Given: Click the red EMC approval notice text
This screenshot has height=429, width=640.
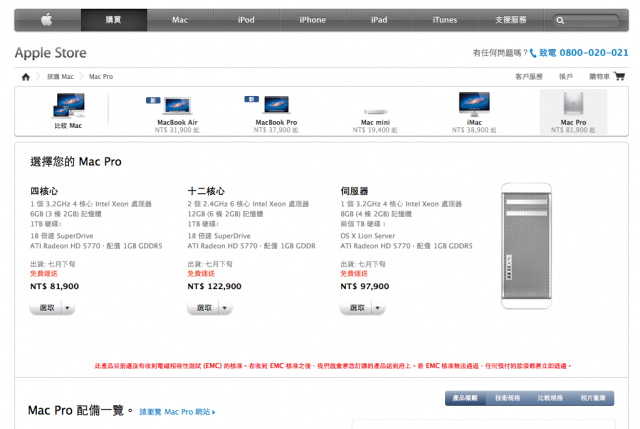Looking at the screenshot, I should coord(333,366).
